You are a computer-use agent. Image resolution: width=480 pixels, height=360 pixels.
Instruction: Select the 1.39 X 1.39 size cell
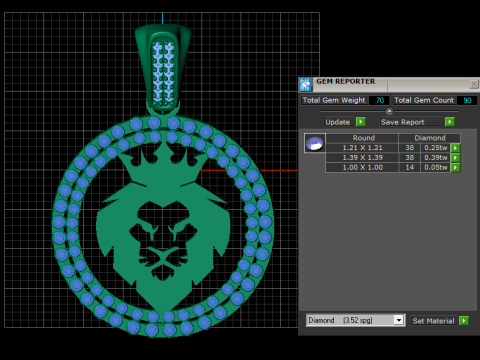(x=362, y=158)
